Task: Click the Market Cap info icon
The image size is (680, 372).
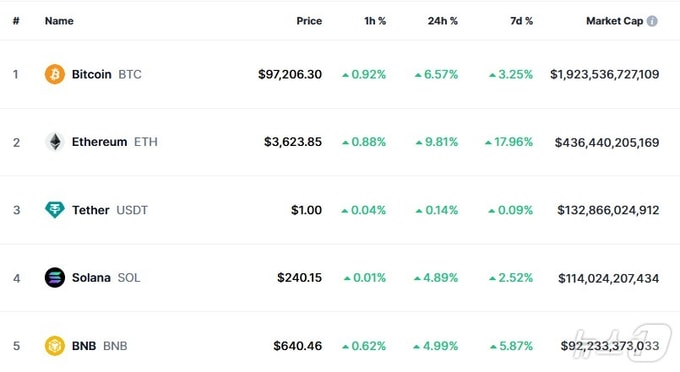Action: 652,21
